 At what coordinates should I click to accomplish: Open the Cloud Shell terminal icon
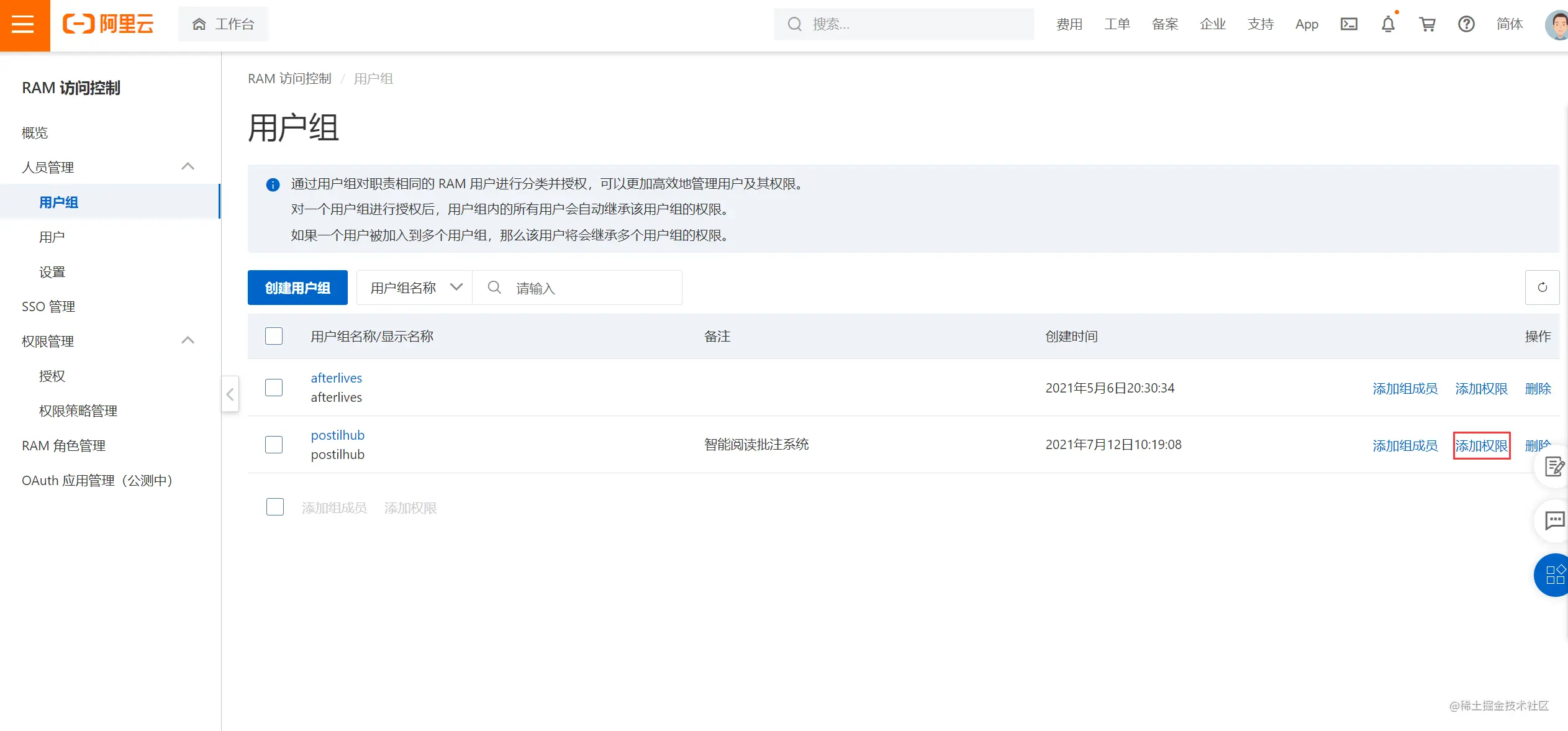tap(1349, 24)
